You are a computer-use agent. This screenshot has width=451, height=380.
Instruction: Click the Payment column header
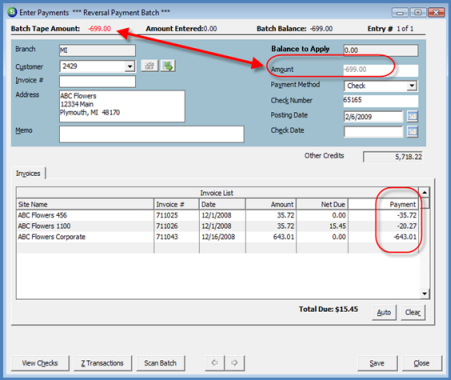(383, 204)
